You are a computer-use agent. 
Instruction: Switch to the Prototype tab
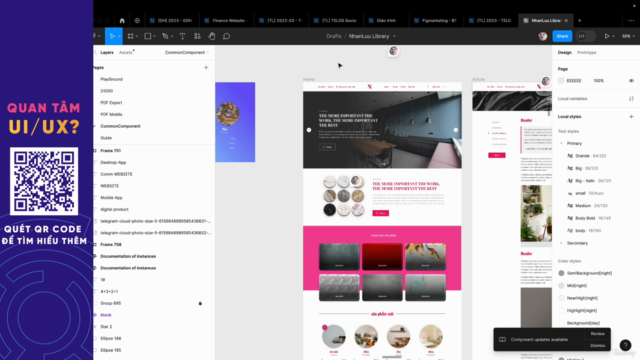(x=587, y=53)
